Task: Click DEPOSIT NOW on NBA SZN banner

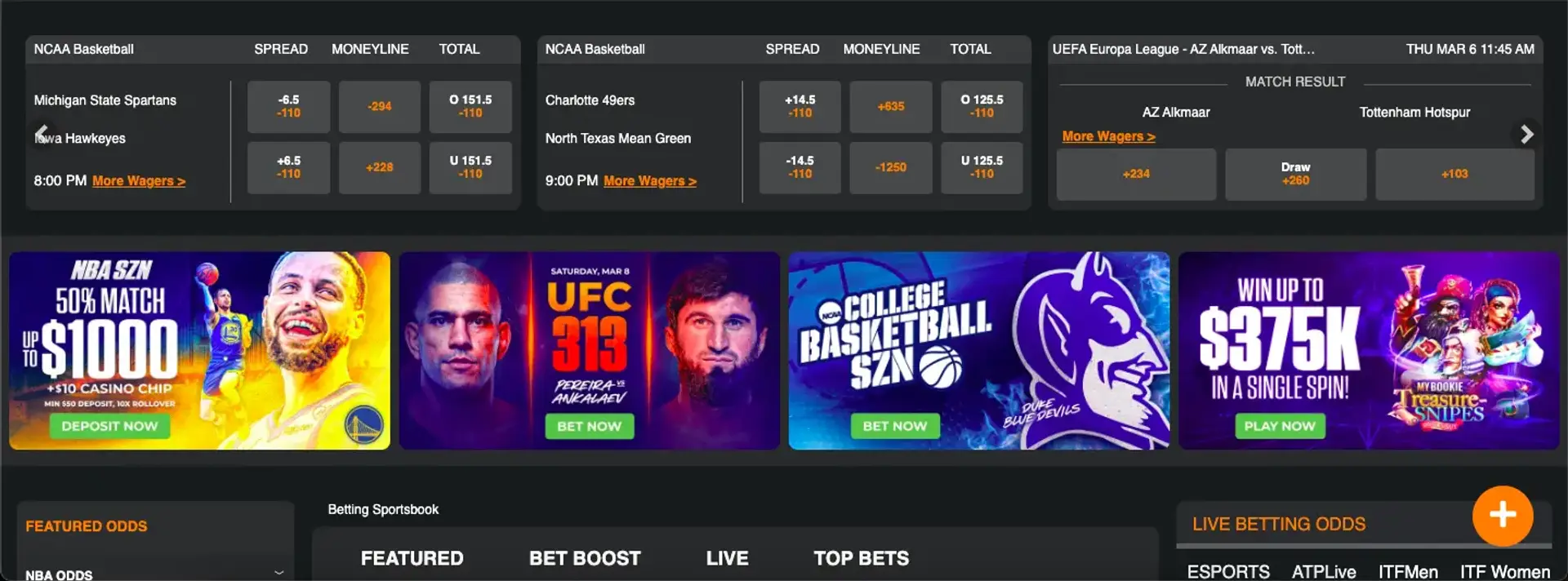Action: click(109, 426)
